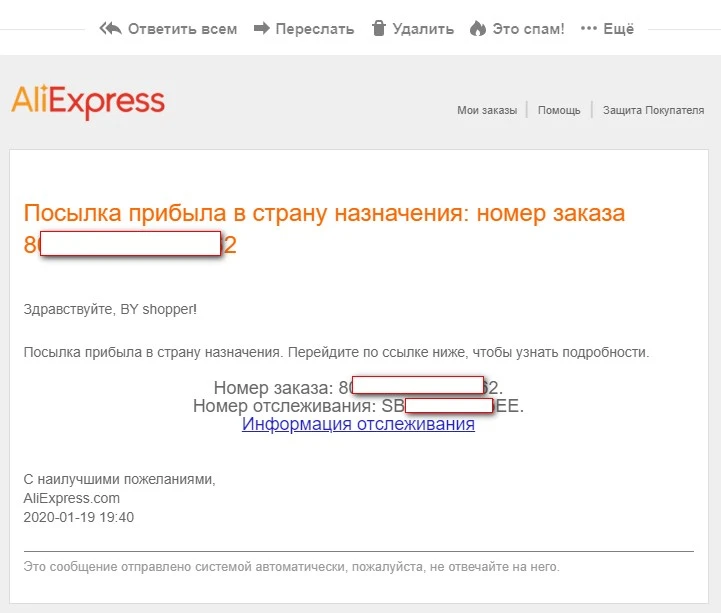Click the three-dots more icon
The width and height of the screenshot is (721, 613).
point(589,29)
